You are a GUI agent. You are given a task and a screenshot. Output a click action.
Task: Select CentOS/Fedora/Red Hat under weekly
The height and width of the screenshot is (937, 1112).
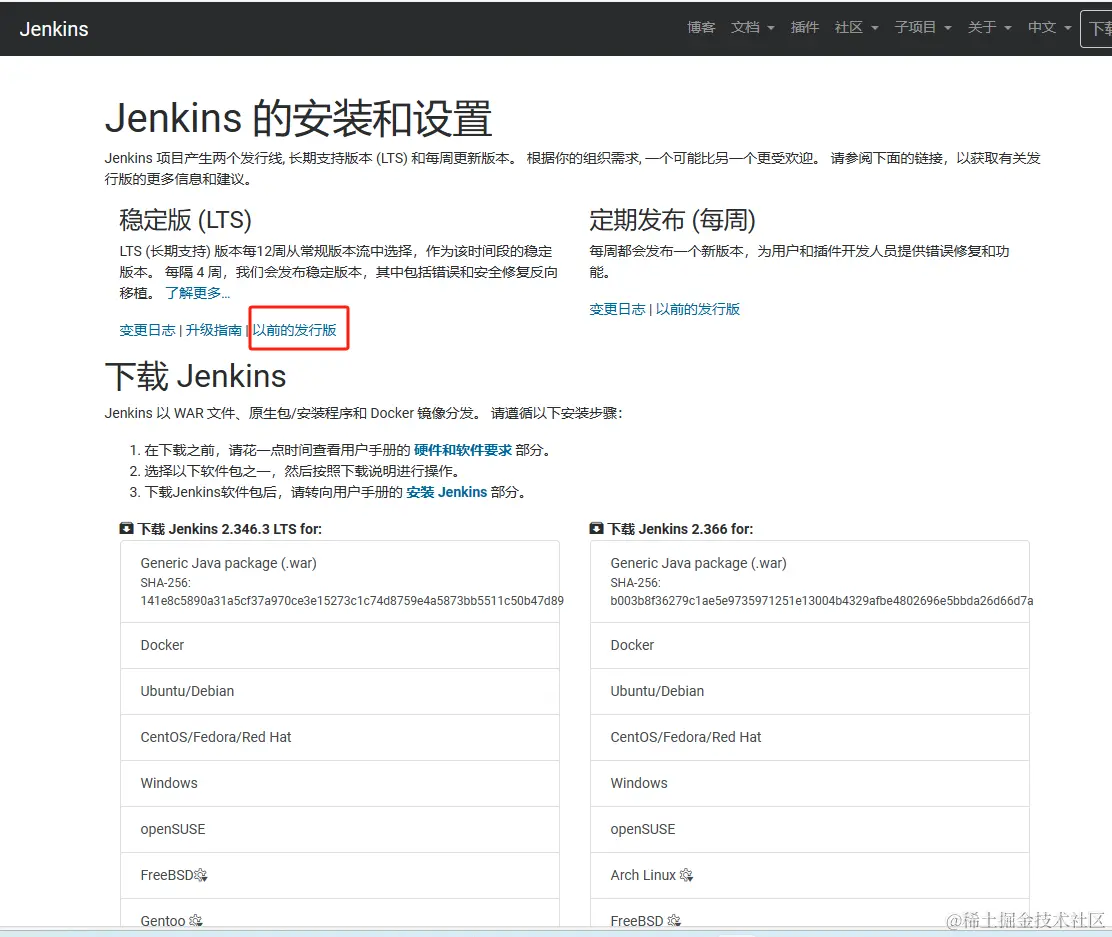[810, 738]
